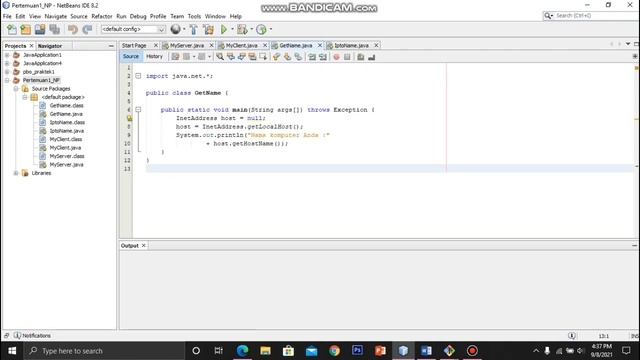
Task: Close the Output panel tab
Action: click(143, 246)
